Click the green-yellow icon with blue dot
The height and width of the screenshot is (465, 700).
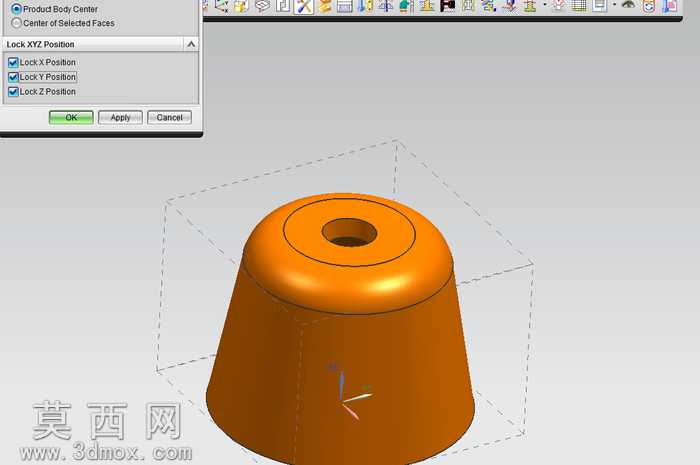pyautogui.click(x=489, y=6)
